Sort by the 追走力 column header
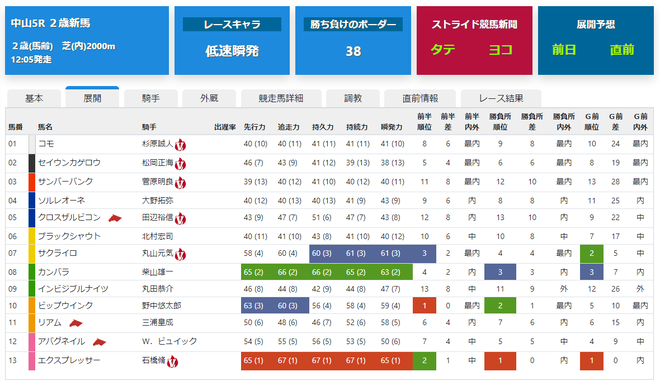The image size is (660, 386). [289, 127]
